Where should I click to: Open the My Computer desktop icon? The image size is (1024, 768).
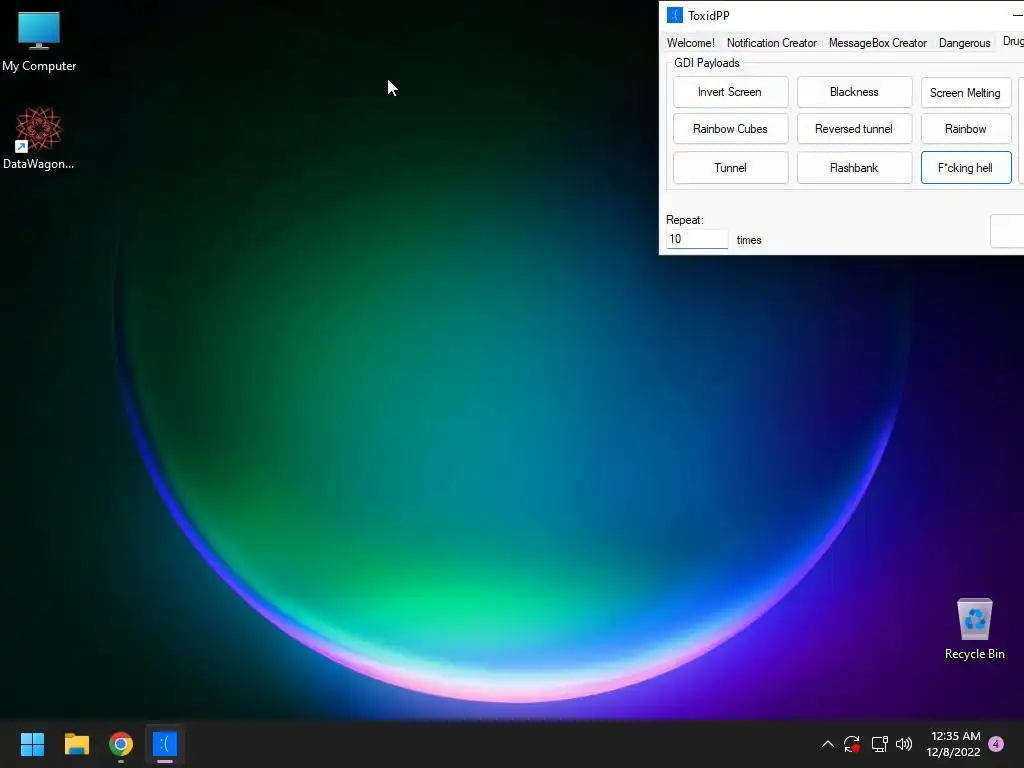pyautogui.click(x=39, y=41)
